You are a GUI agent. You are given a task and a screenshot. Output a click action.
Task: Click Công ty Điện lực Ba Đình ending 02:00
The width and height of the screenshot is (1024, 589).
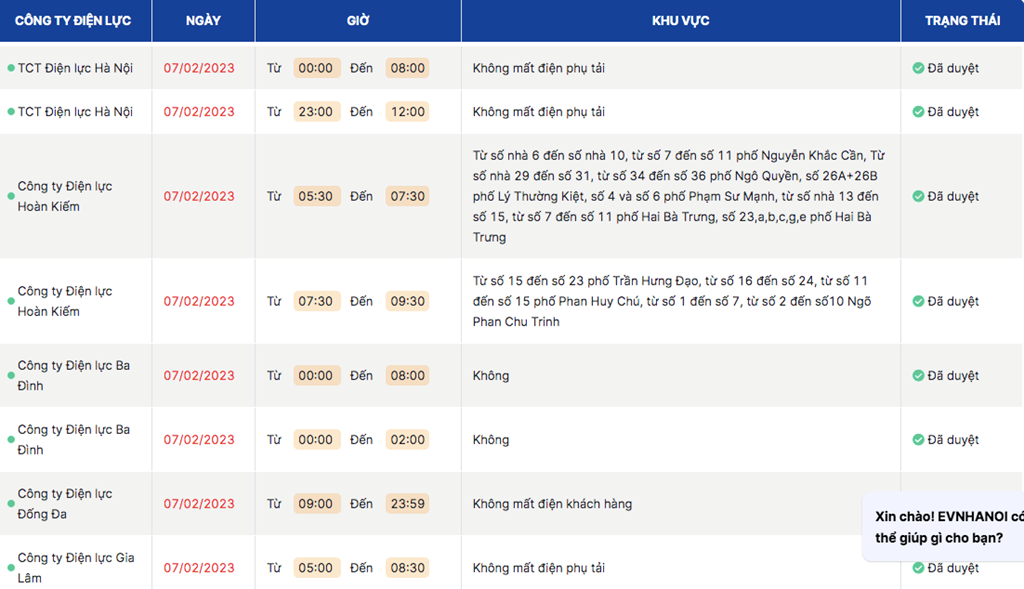[74, 439]
